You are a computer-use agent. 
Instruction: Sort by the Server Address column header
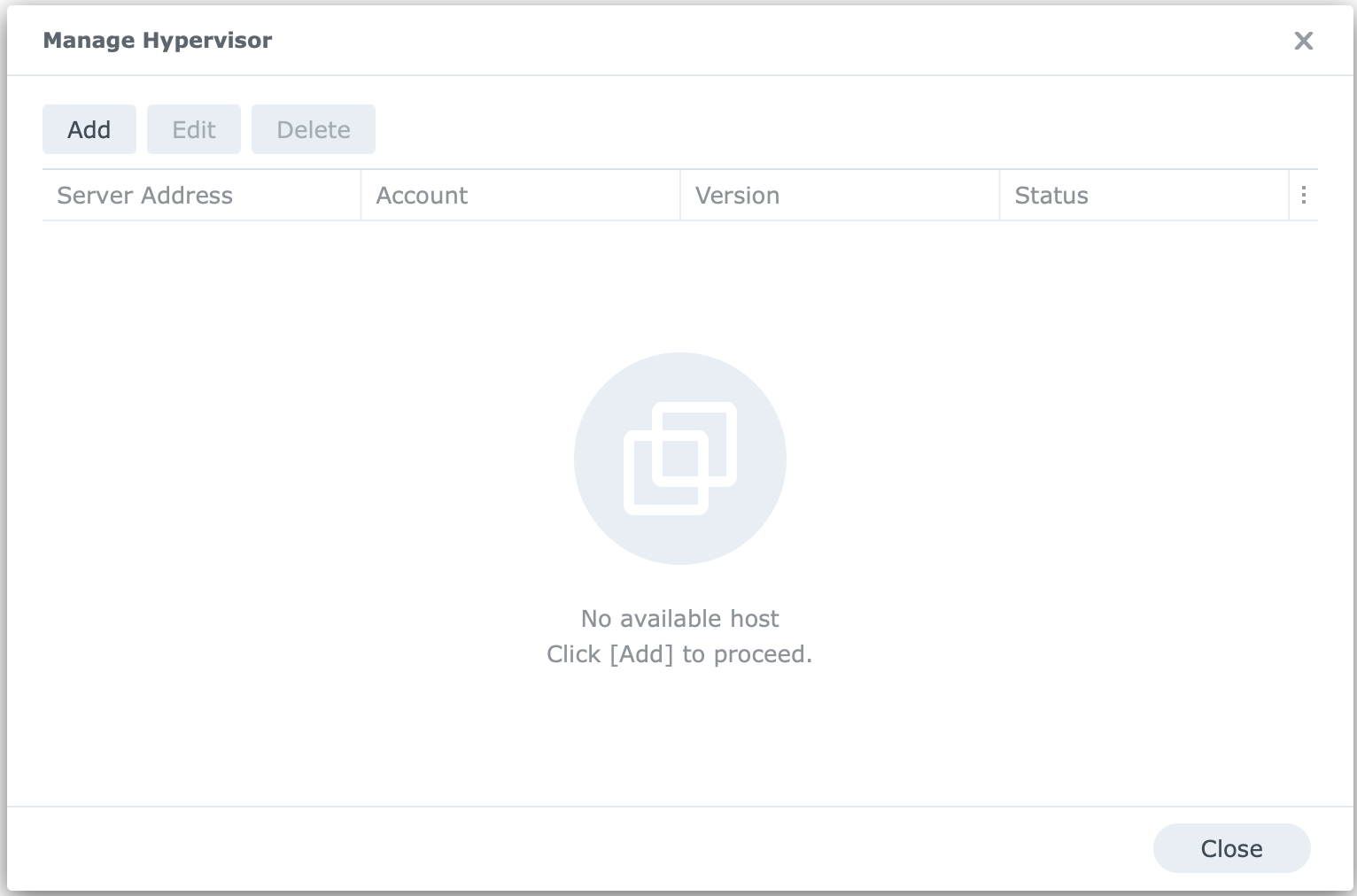(x=201, y=195)
